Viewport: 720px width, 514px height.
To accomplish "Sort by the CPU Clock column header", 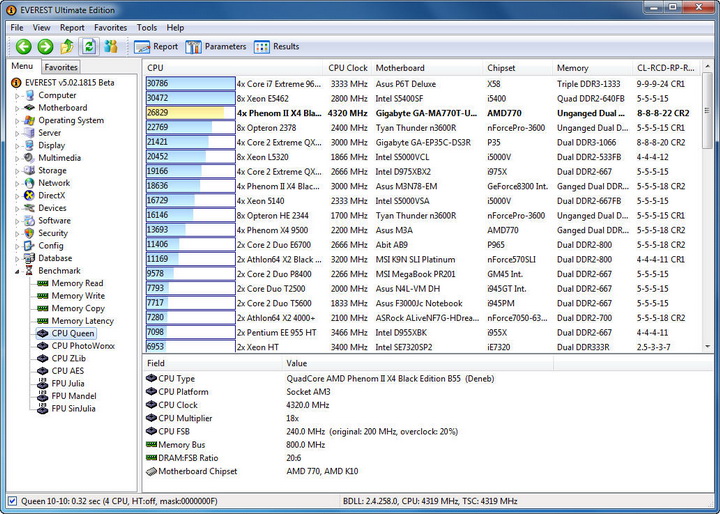I will pyautogui.click(x=347, y=68).
